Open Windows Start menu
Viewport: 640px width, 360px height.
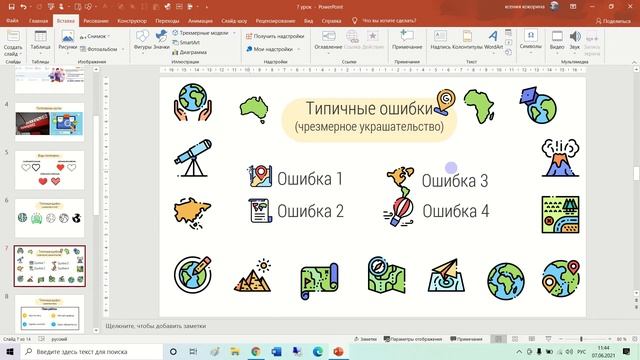(x=10, y=351)
